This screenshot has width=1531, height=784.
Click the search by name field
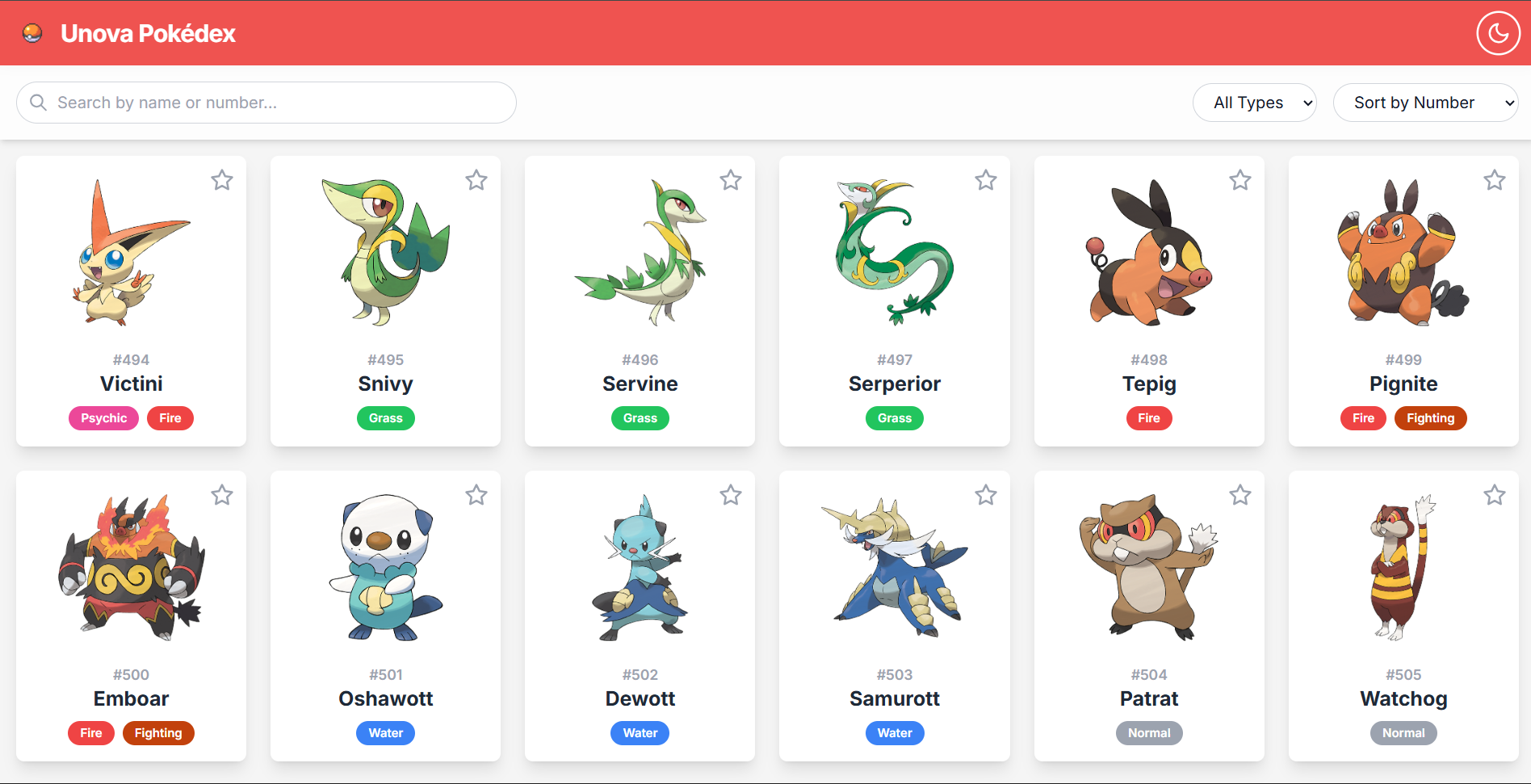(266, 103)
